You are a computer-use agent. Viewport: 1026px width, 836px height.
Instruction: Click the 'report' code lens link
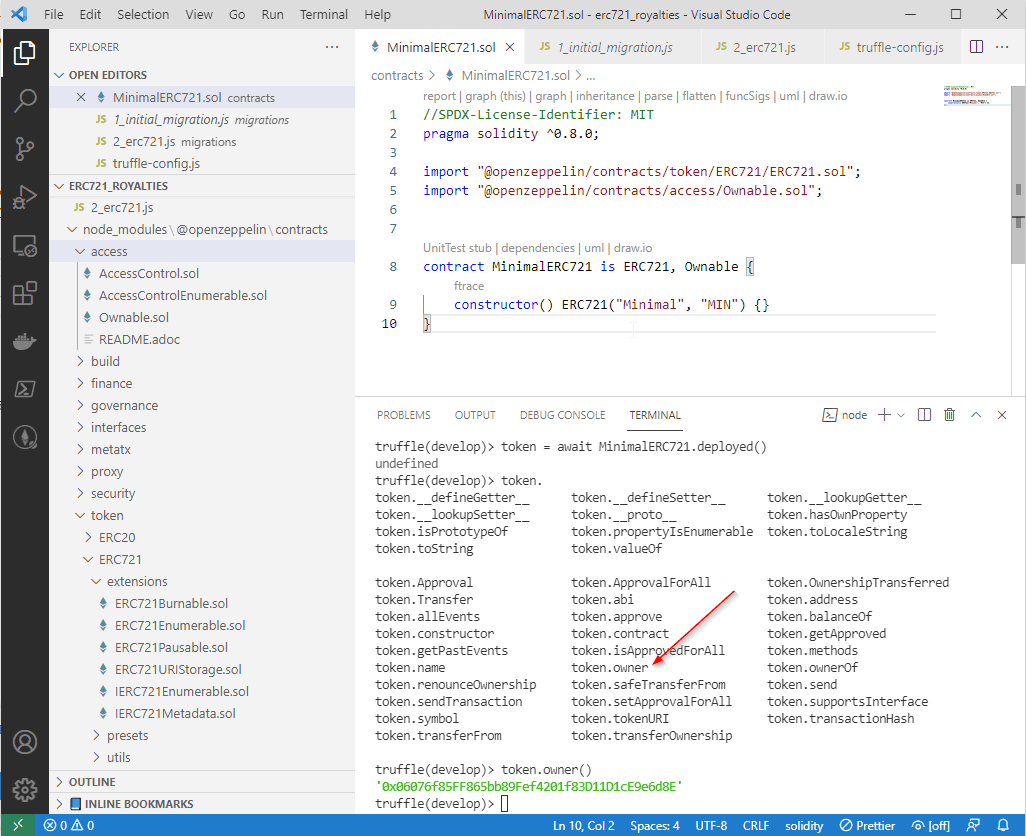[x=439, y=96]
